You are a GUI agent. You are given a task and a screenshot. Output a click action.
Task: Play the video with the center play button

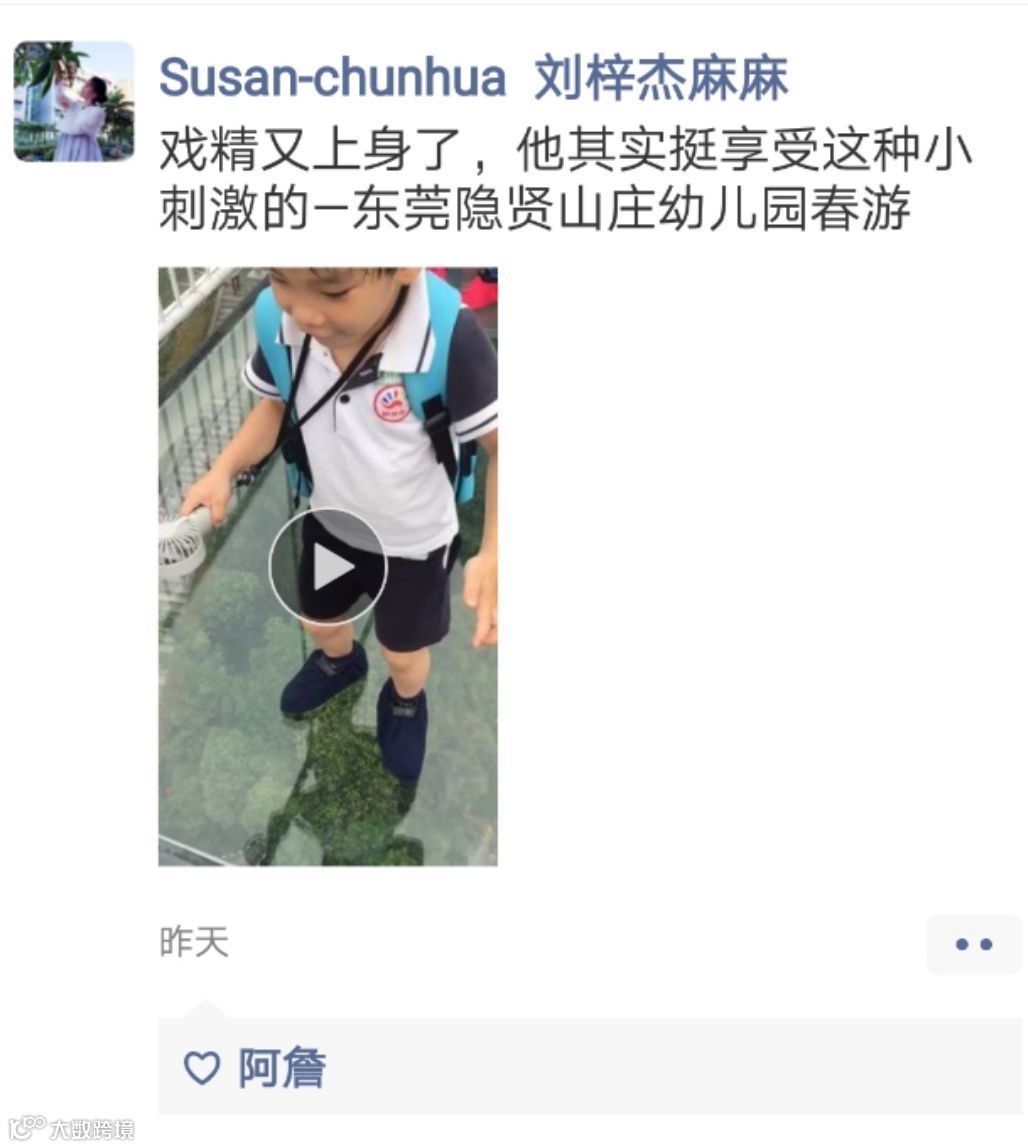click(327, 567)
